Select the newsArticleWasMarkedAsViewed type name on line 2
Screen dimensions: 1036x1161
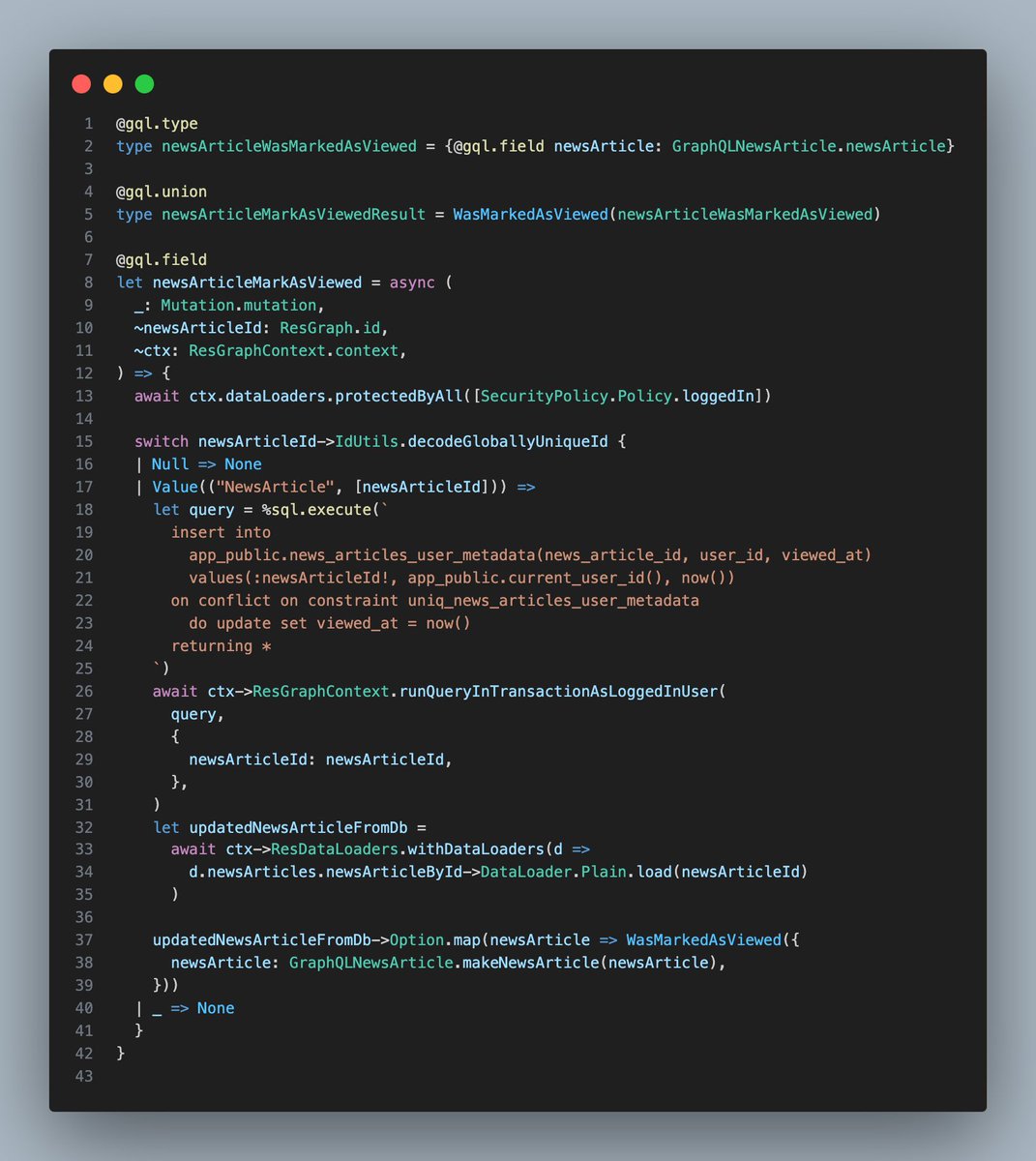[289, 146]
